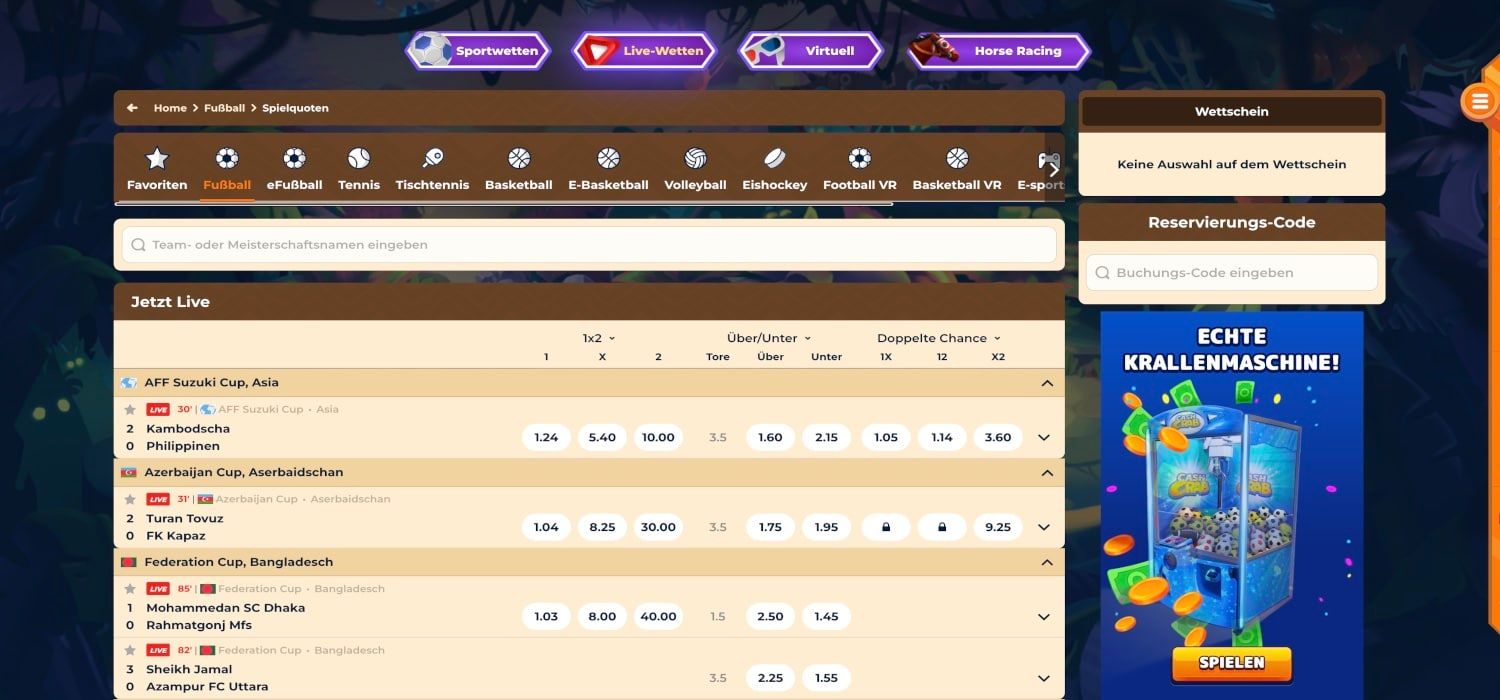Collapse the AFF Suzuki Cup league section
This screenshot has height=700, width=1500.
coord(1047,382)
